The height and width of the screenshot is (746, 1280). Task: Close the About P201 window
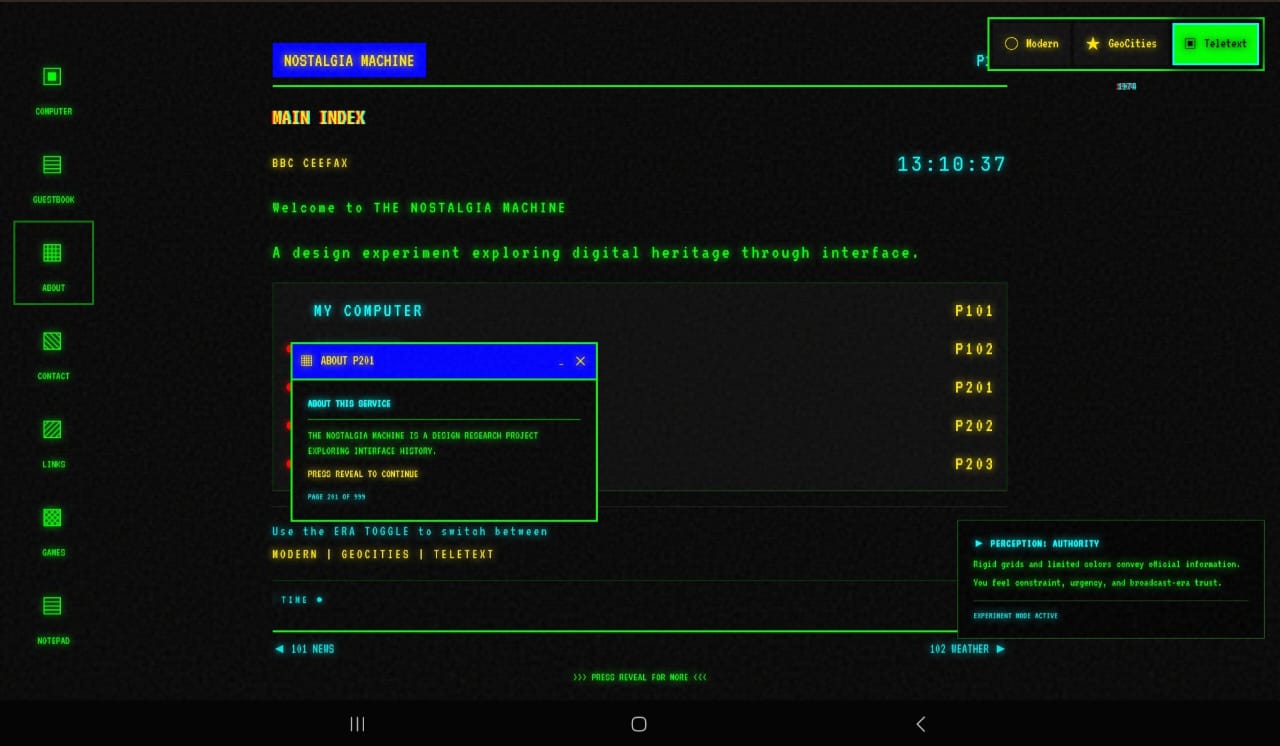tap(580, 361)
